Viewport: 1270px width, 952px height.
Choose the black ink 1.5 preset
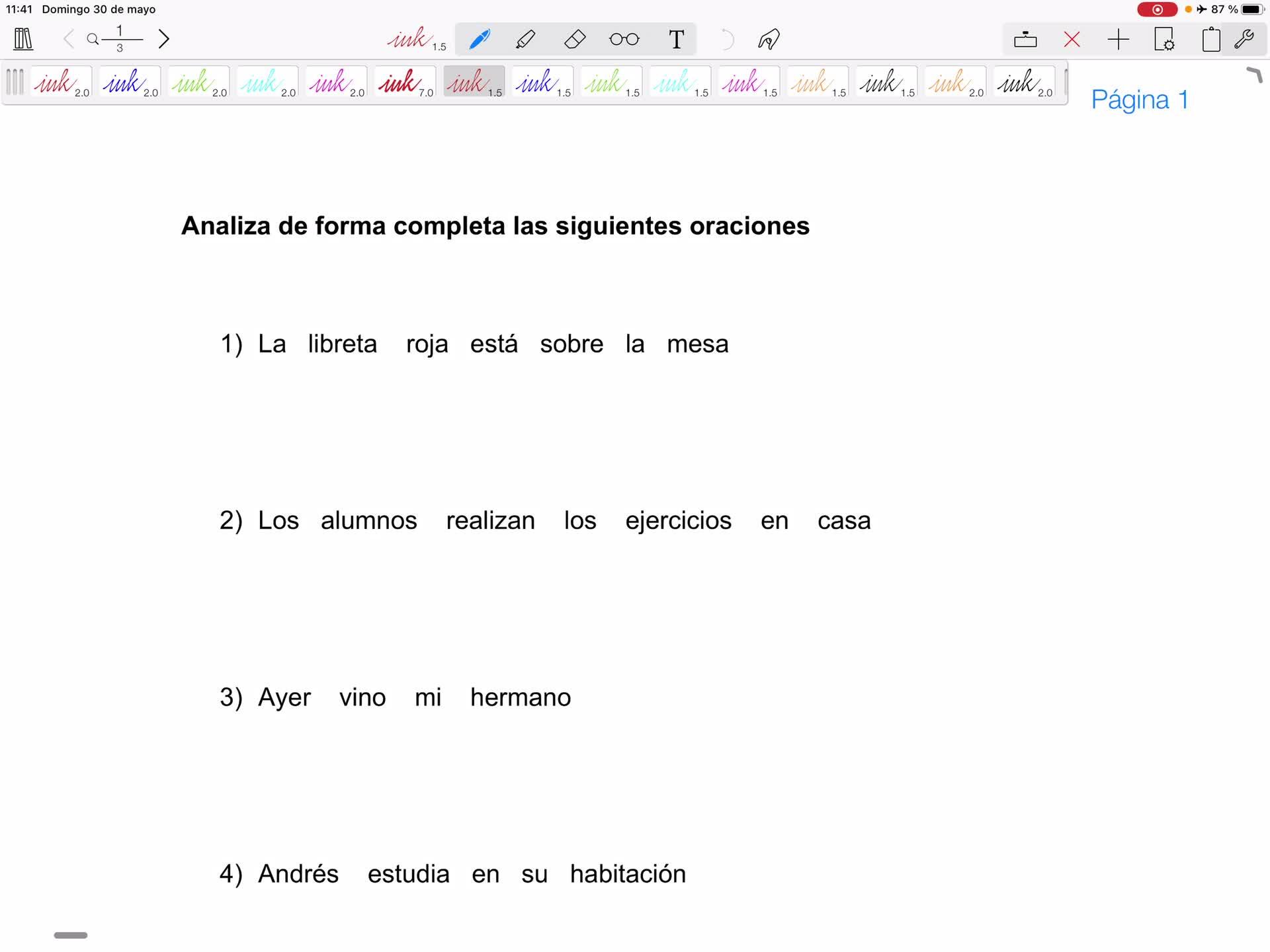[x=886, y=83]
